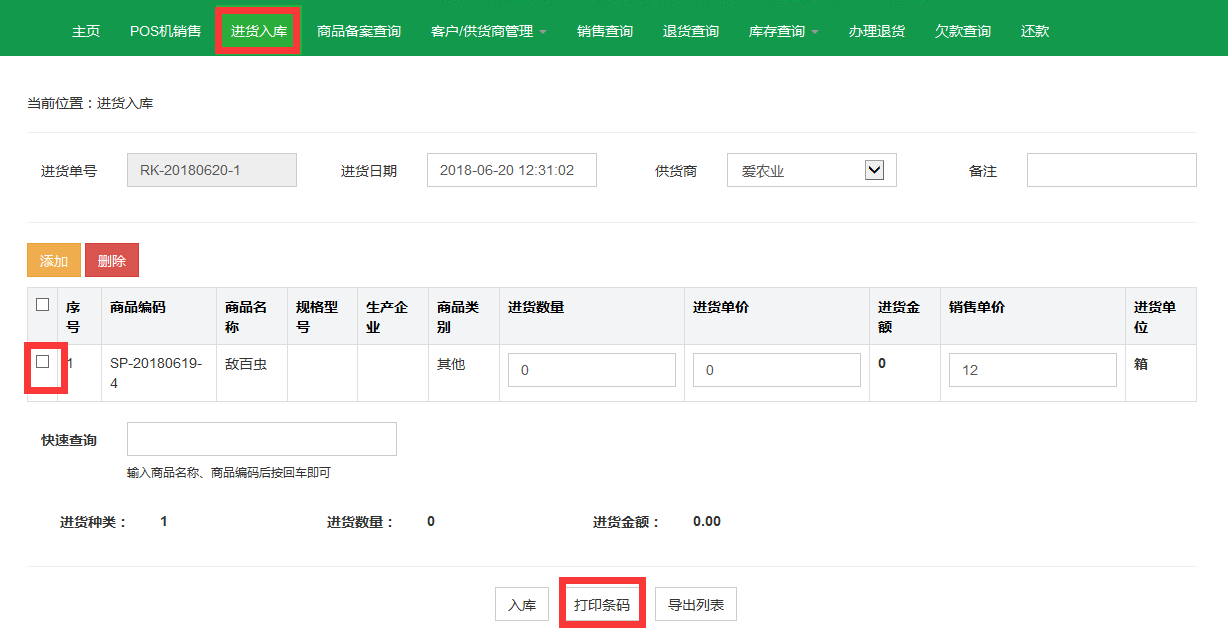1228x632 pixels.
Task: Open the 退货查询 page
Action: coord(691,31)
